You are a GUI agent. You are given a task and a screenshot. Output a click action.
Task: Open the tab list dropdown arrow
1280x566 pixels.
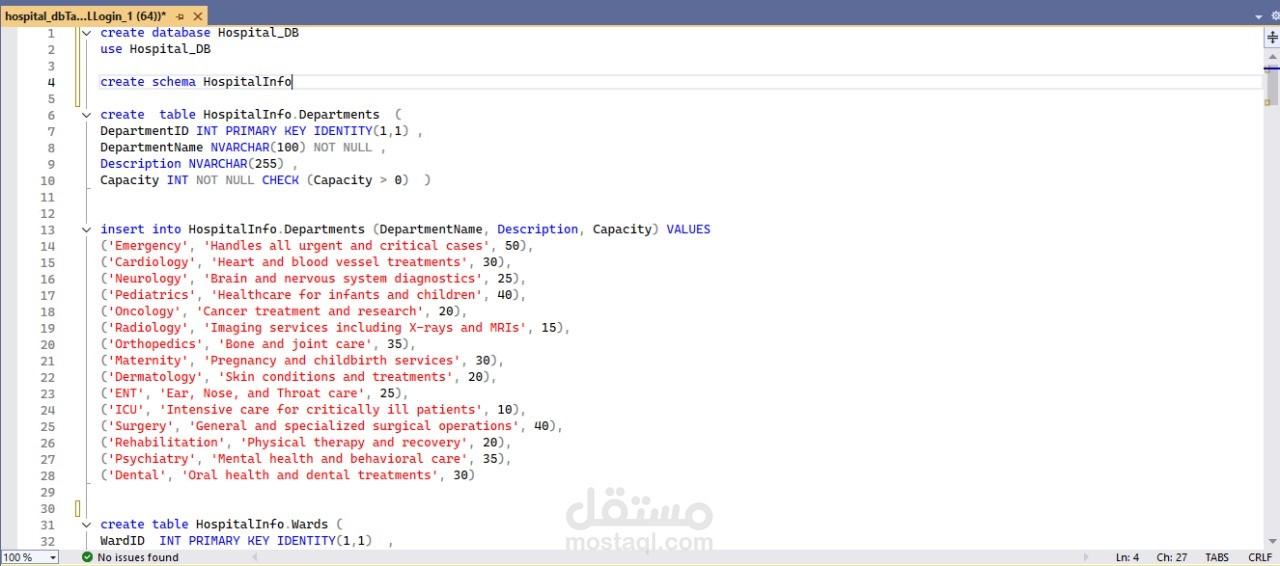pos(1260,16)
